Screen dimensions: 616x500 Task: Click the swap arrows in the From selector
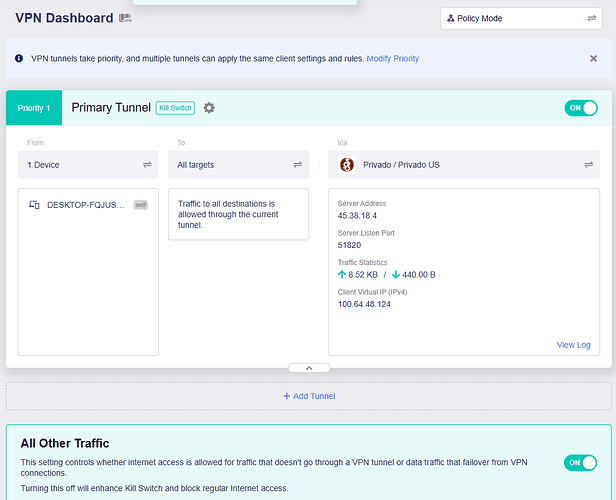point(147,165)
